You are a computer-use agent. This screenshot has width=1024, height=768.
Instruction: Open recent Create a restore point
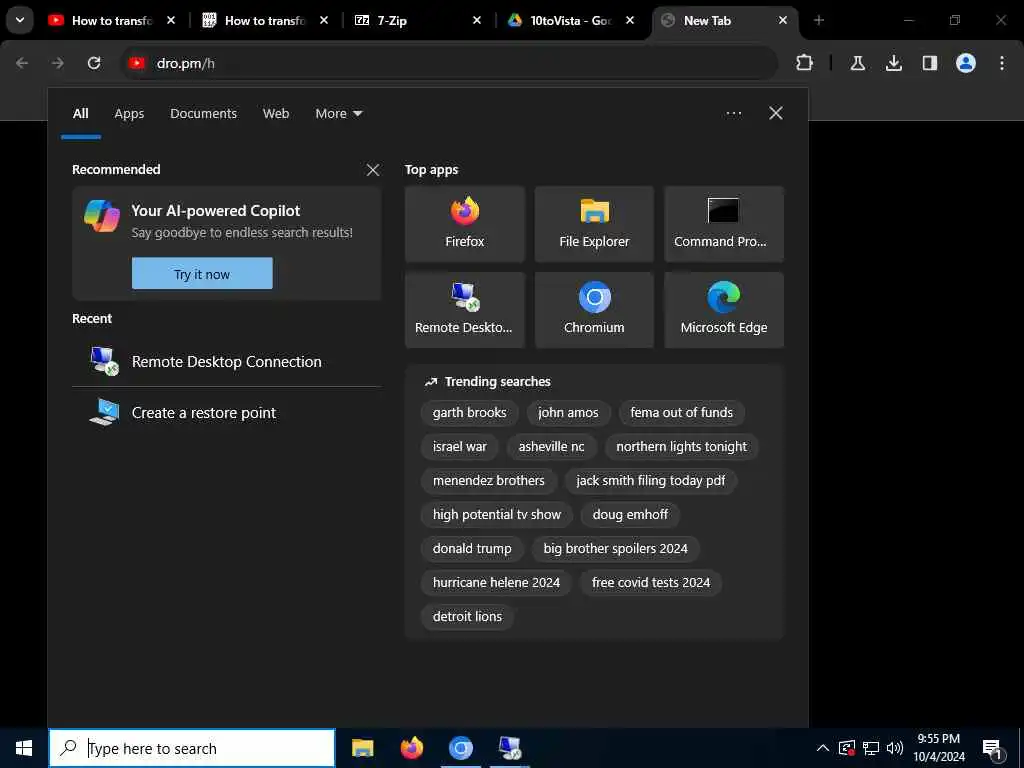[227, 413]
